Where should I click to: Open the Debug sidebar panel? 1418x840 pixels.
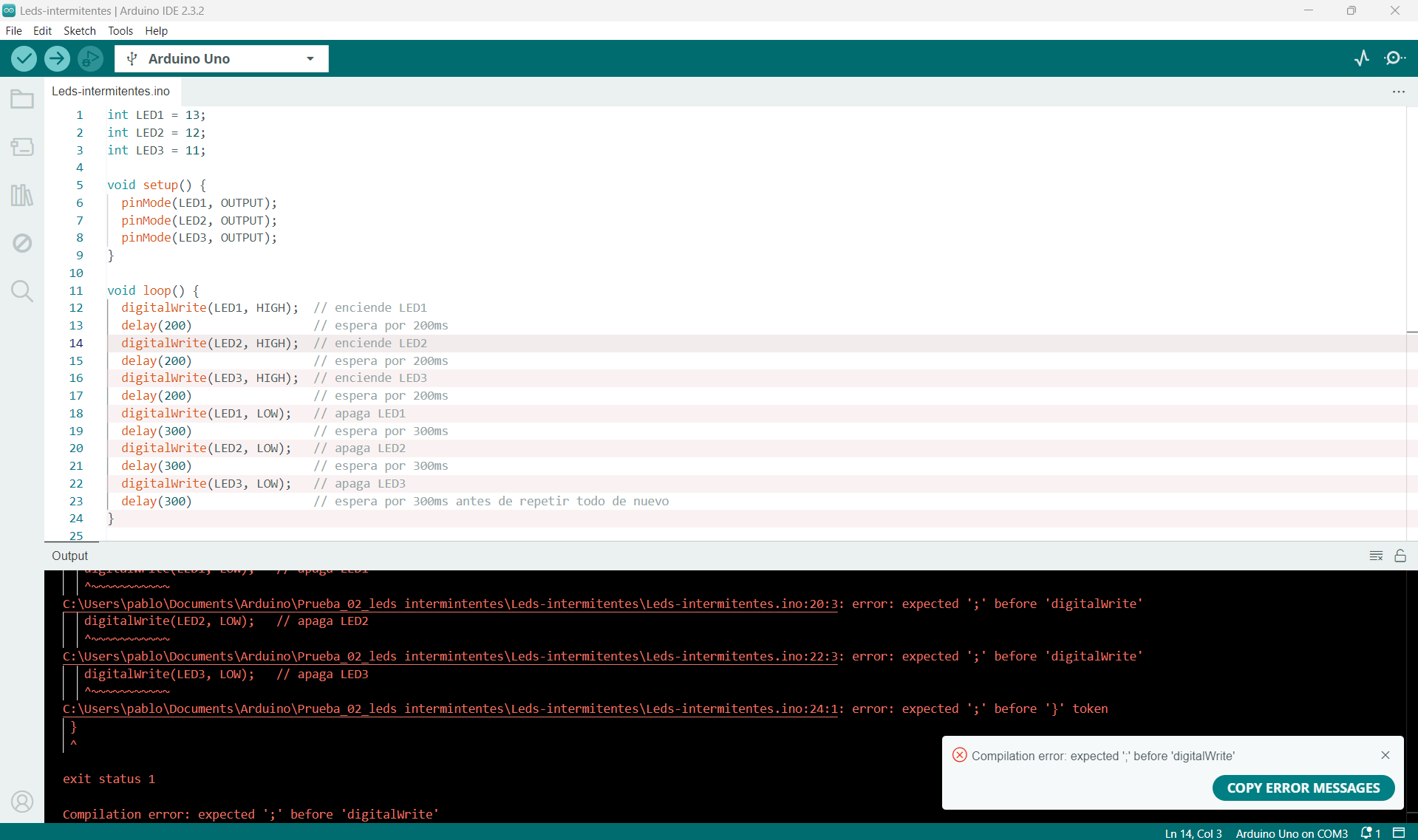[x=22, y=243]
